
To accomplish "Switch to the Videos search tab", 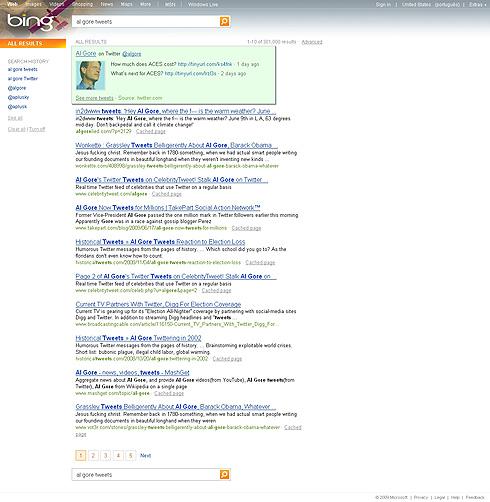I will tap(57, 4).
